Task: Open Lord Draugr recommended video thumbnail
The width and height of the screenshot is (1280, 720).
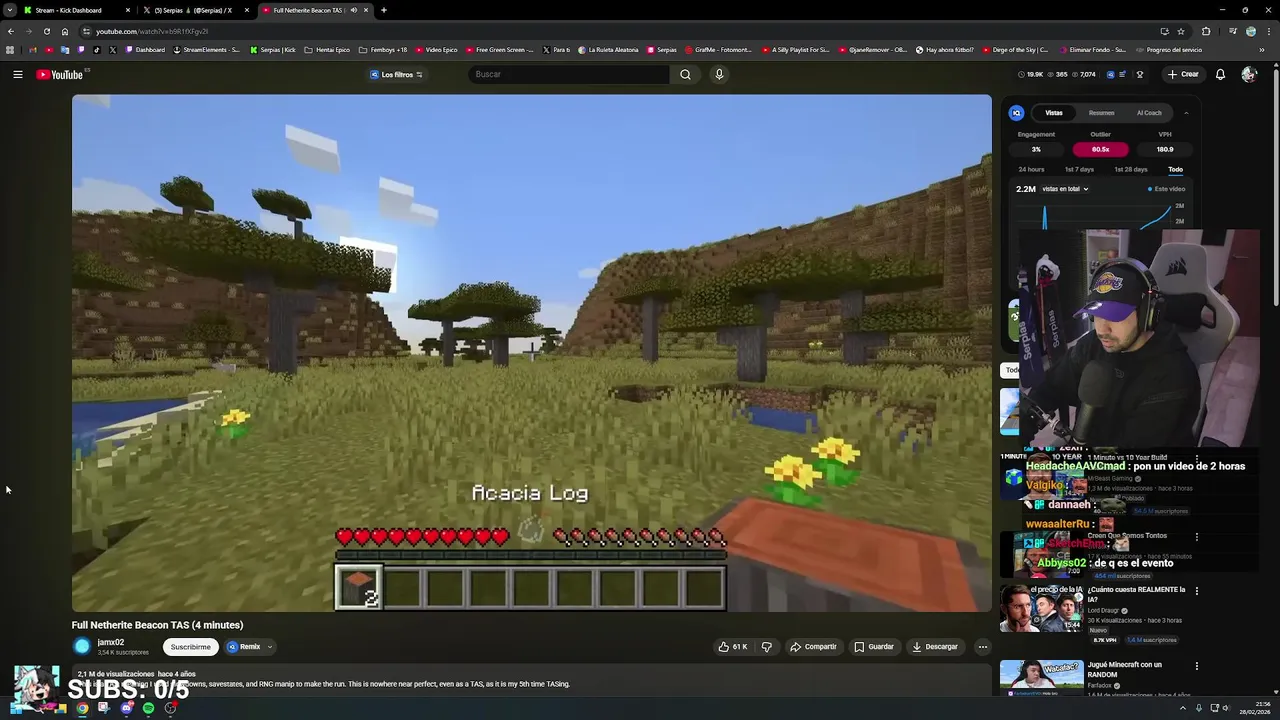Action: (x=1041, y=609)
